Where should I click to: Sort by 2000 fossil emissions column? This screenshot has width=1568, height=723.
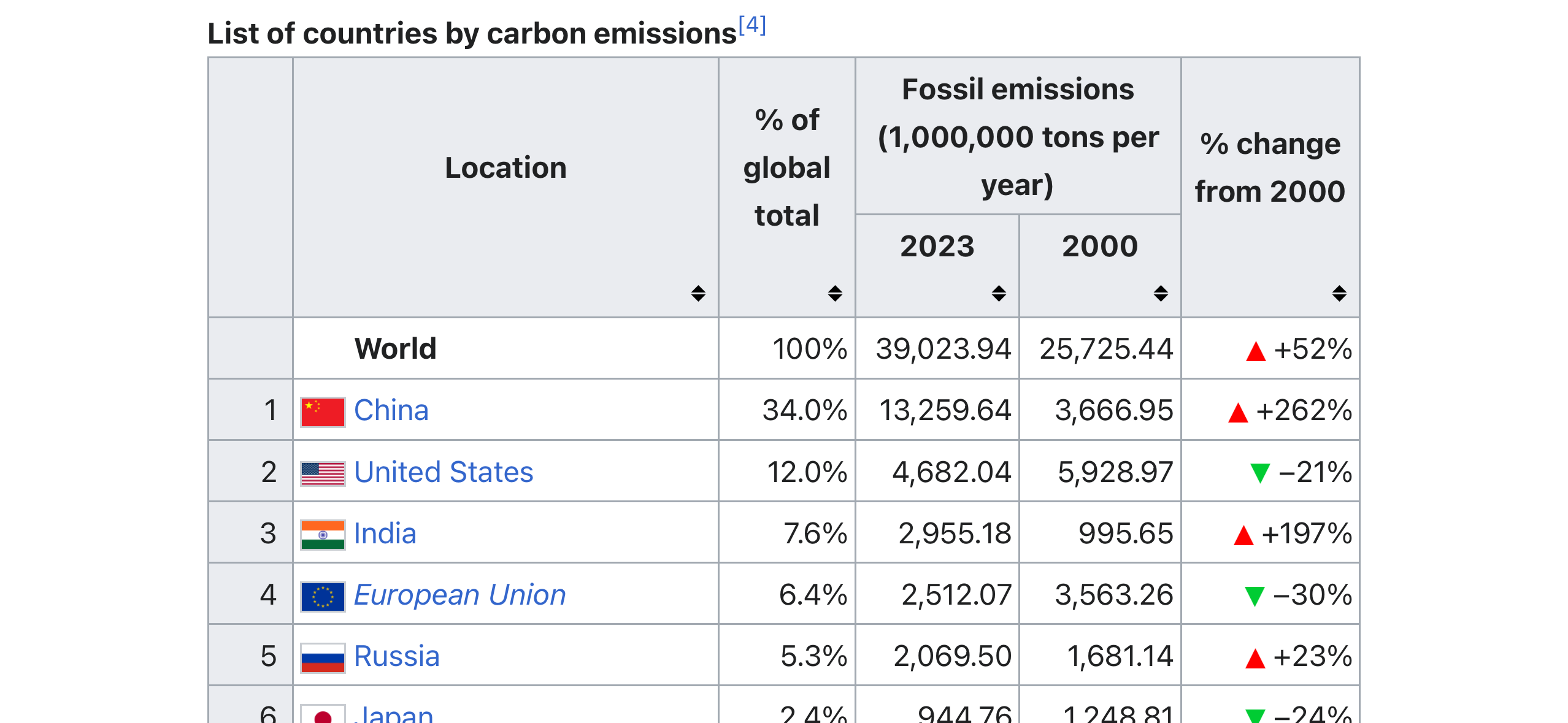(1160, 293)
